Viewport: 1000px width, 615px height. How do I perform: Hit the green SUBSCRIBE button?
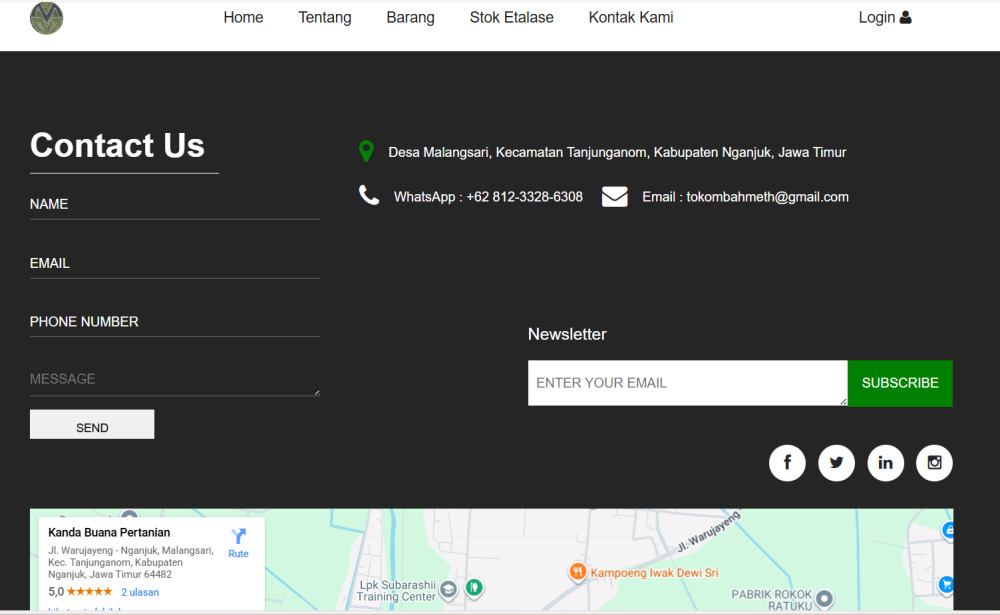900,383
